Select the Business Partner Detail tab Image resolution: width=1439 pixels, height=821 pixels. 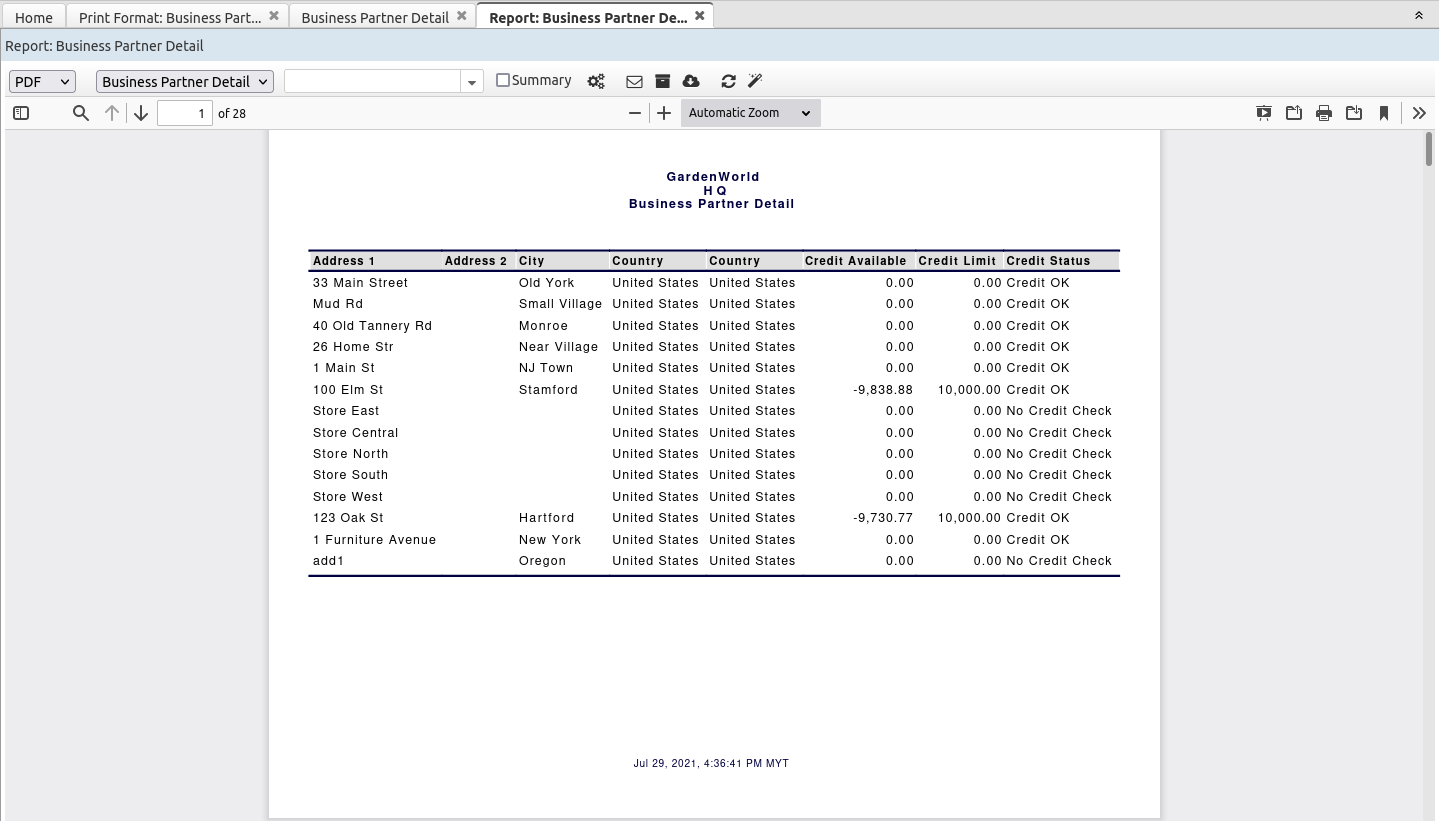[x=374, y=16]
